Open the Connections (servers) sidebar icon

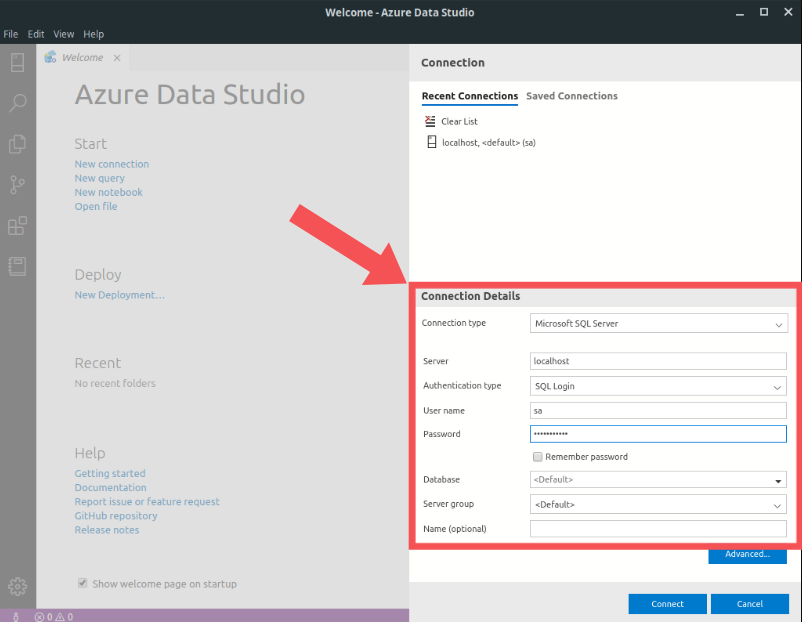tap(17, 62)
